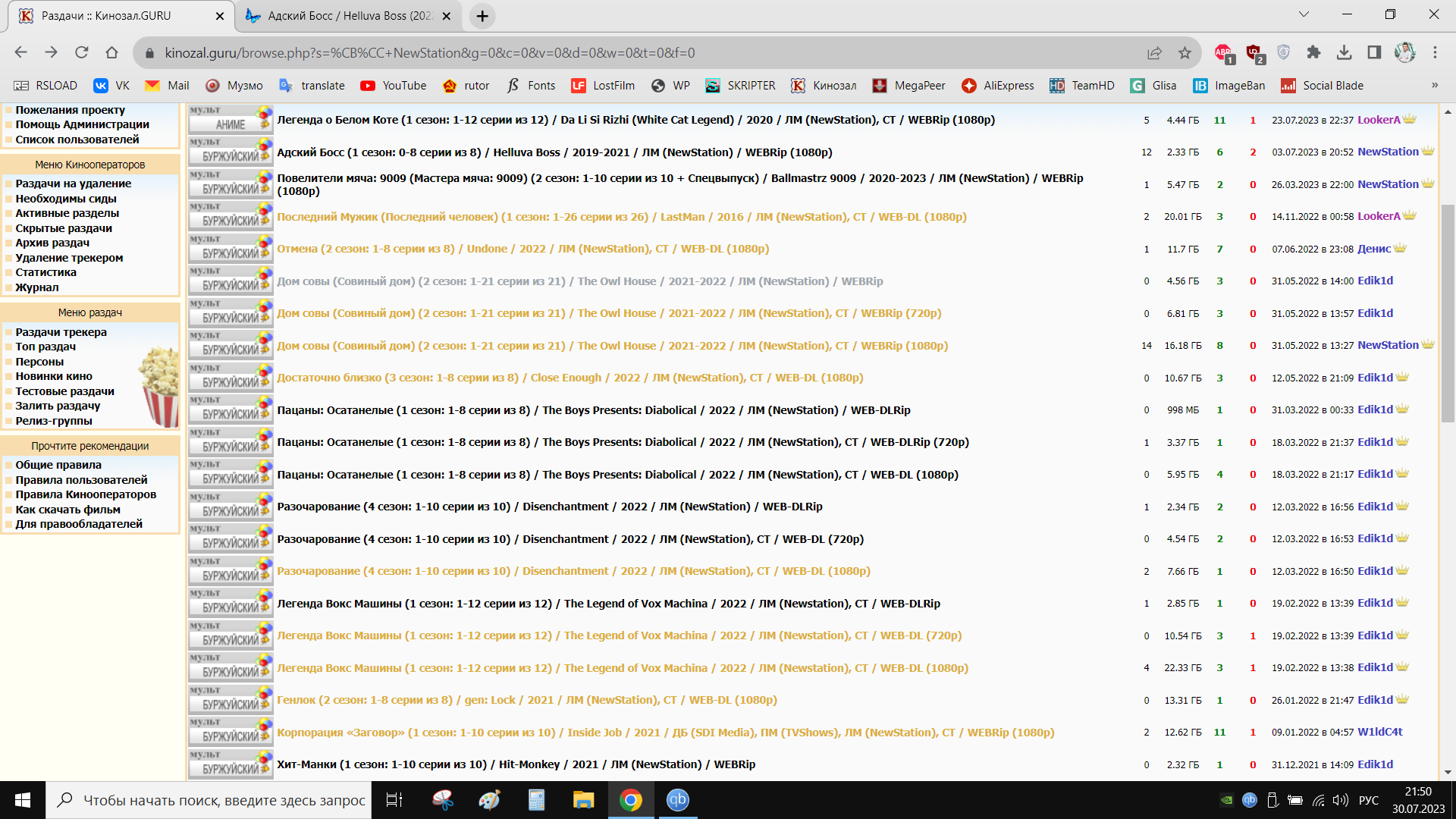
Task: Bookmark this page with the star icon
Action: pos(1185,52)
